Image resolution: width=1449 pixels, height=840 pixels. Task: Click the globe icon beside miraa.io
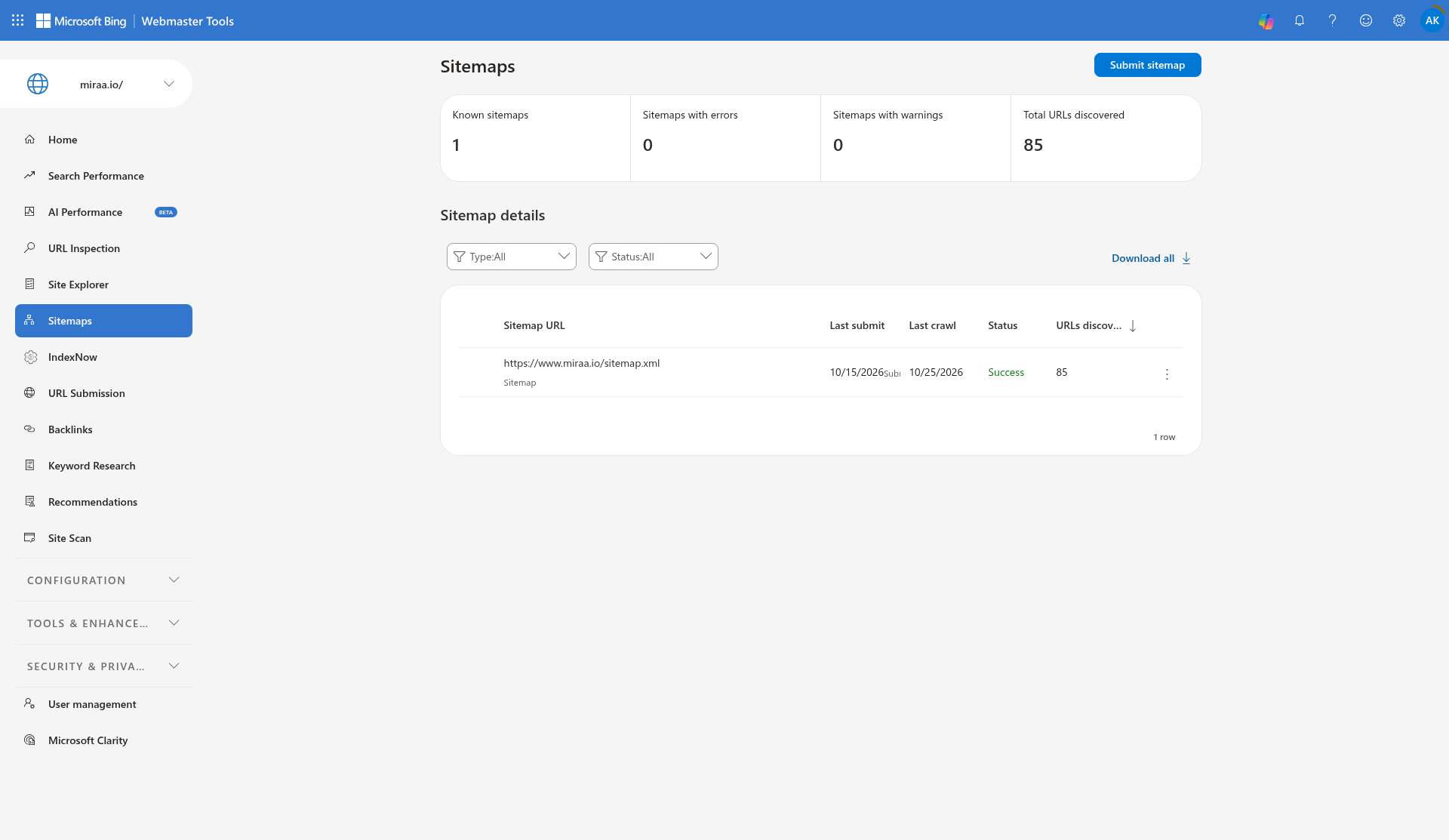point(38,84)
